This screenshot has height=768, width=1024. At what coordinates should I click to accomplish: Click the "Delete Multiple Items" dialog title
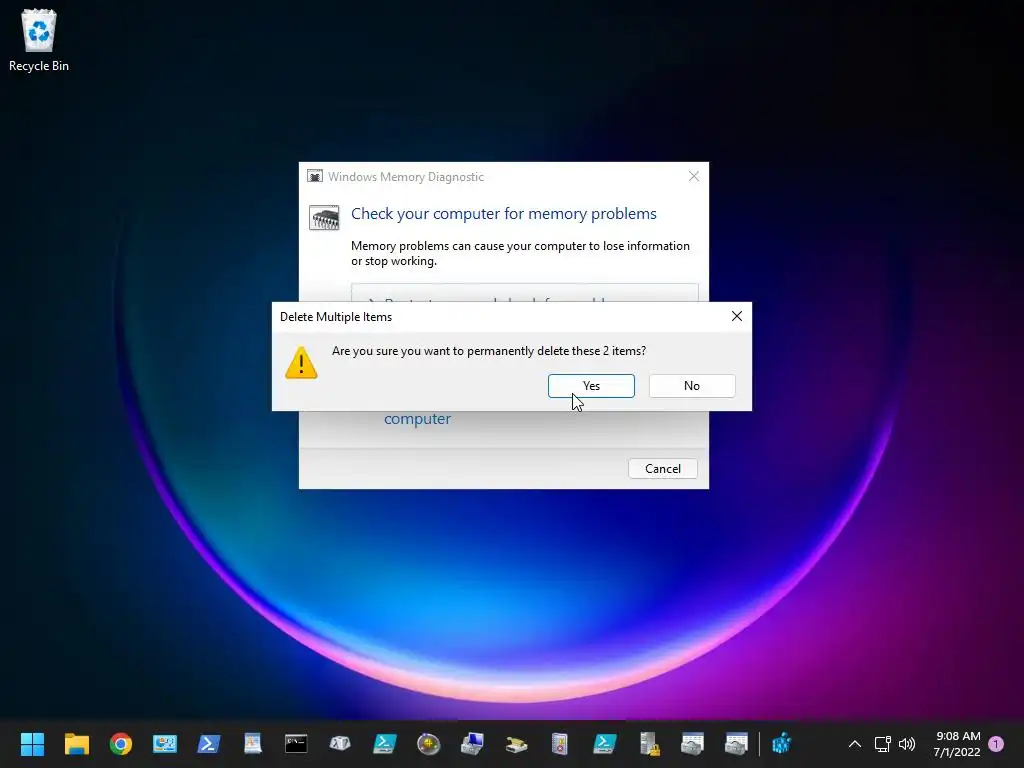click(336, 317)
